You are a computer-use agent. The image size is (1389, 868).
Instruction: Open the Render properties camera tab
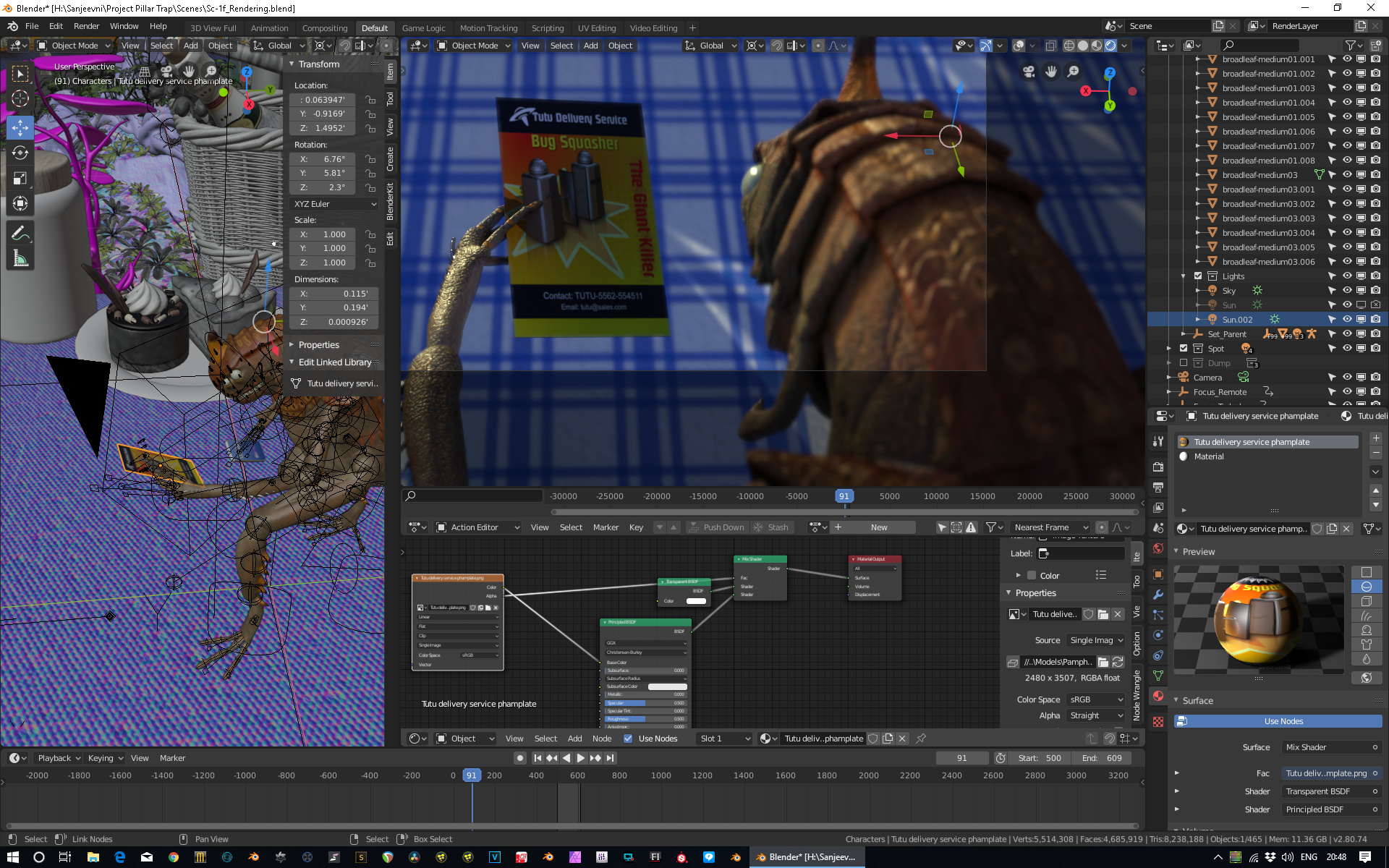tap(1158, 467)
